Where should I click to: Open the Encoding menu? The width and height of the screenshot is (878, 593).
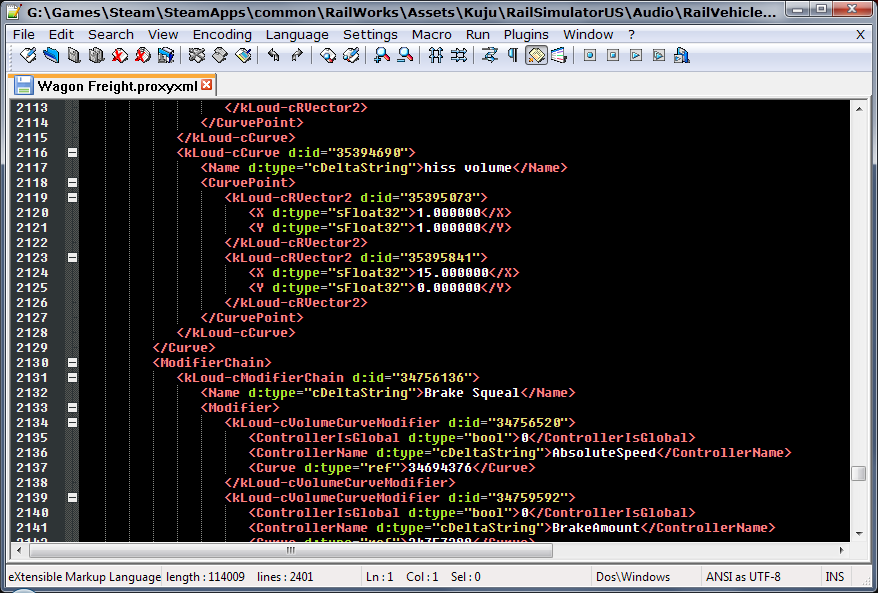(x=221, y=34)
